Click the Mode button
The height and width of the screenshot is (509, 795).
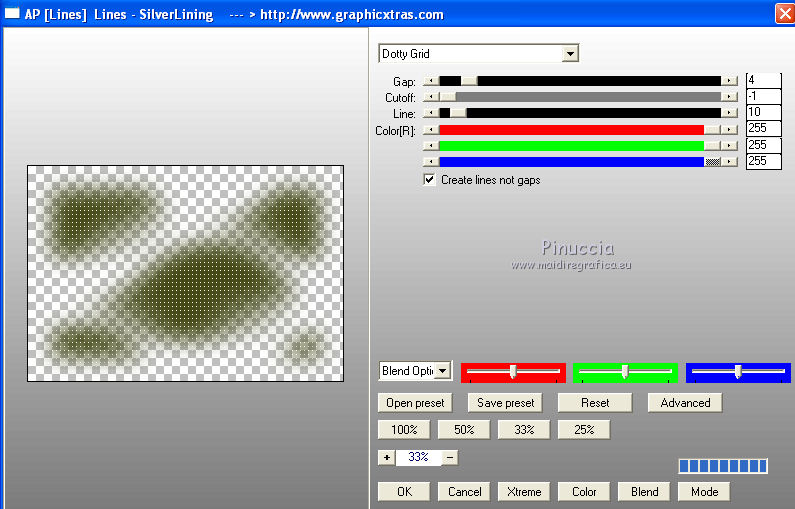pyautogui.click(x=704, y=492)
